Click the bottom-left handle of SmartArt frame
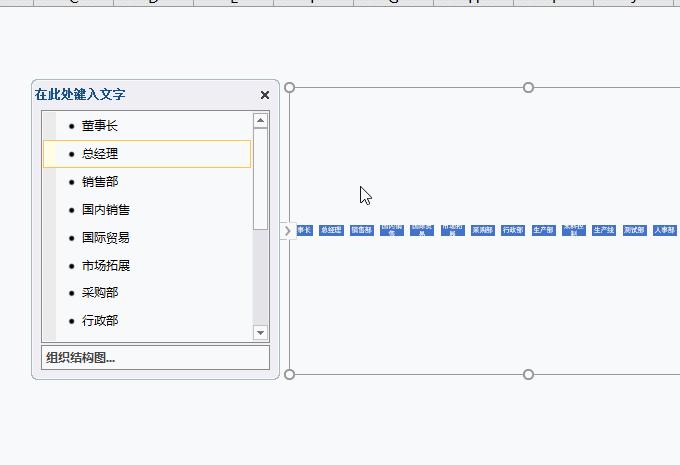 coord(289,374)
